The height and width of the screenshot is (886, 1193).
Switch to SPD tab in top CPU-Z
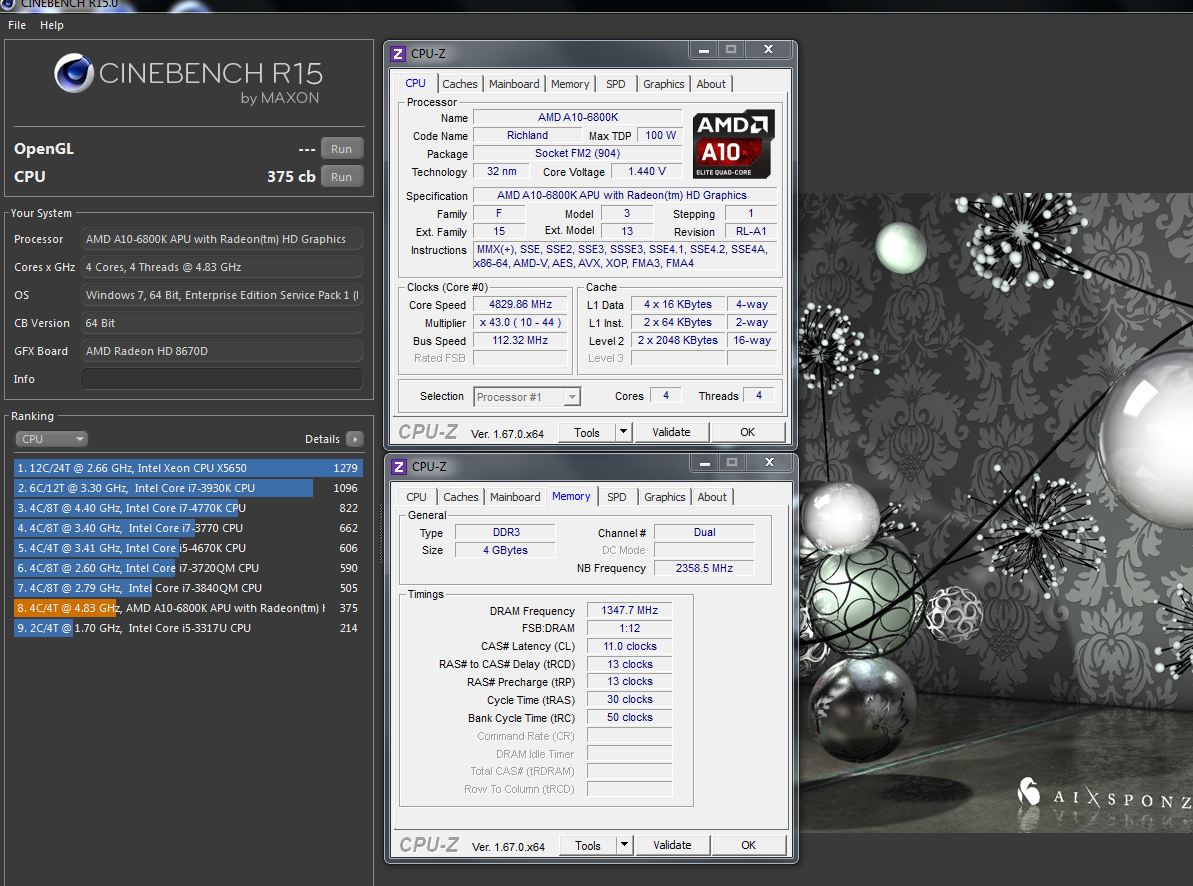(x=616, y=84)
